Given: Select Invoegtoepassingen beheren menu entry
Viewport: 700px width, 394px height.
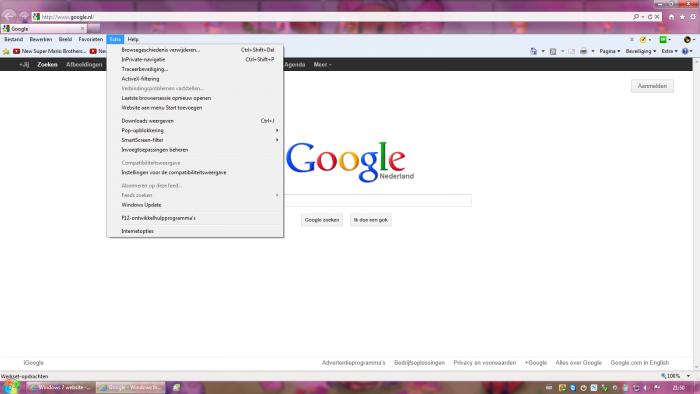Looking at the screenshot, I should point(195,150).
